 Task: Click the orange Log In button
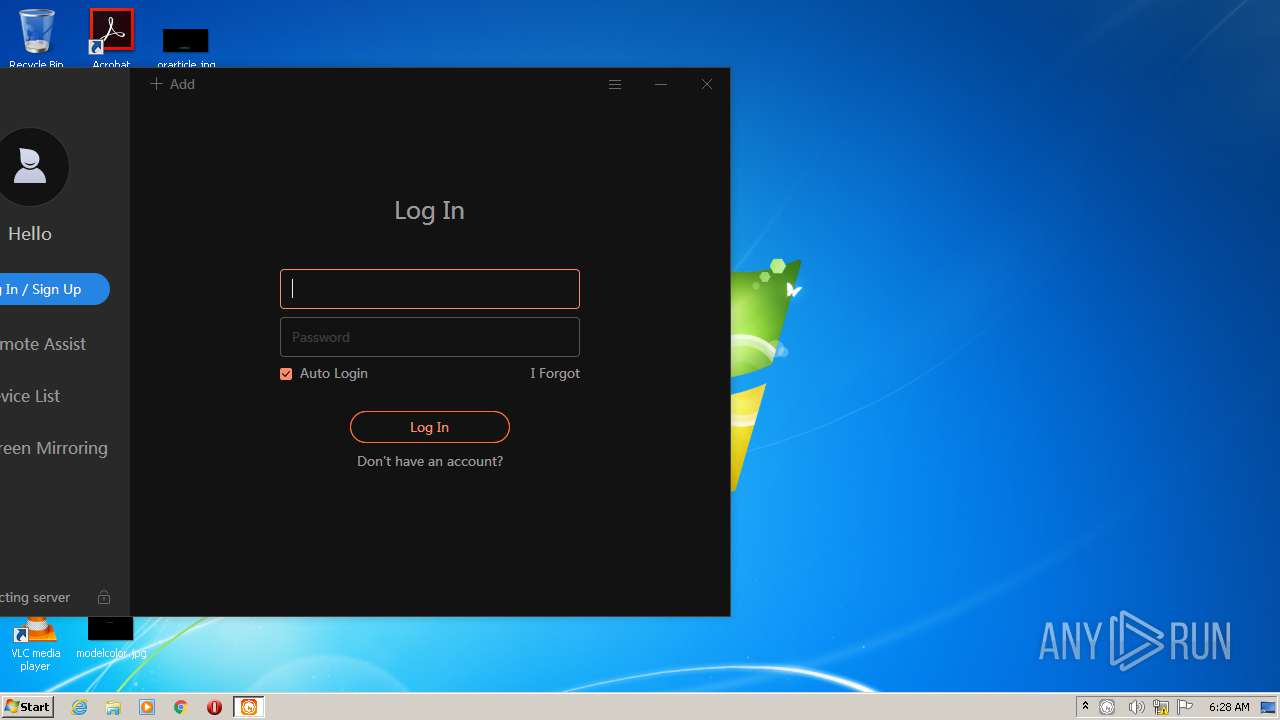point(430,427)
